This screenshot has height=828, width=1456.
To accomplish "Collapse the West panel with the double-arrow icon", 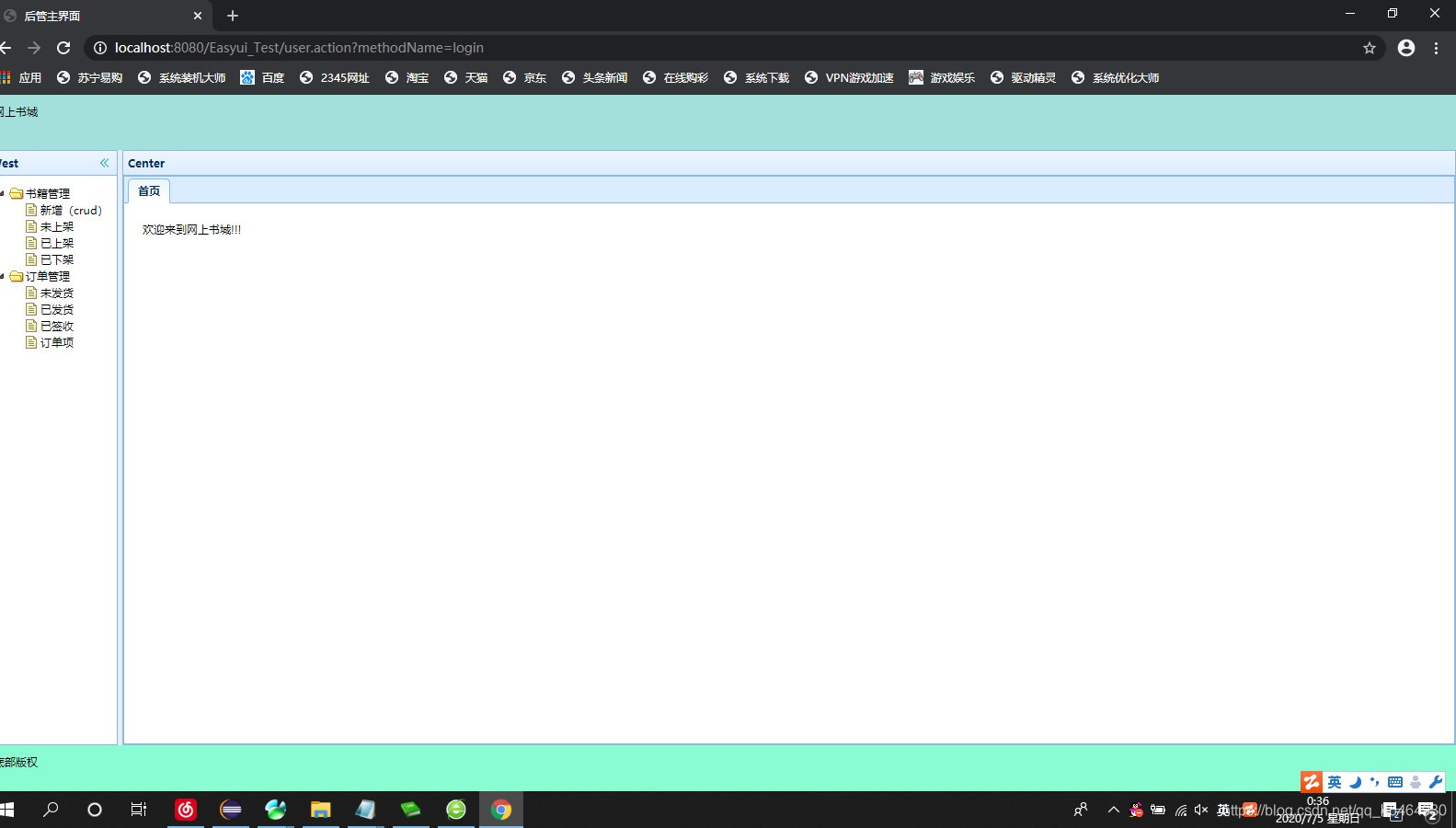I will tap(104, 163).
